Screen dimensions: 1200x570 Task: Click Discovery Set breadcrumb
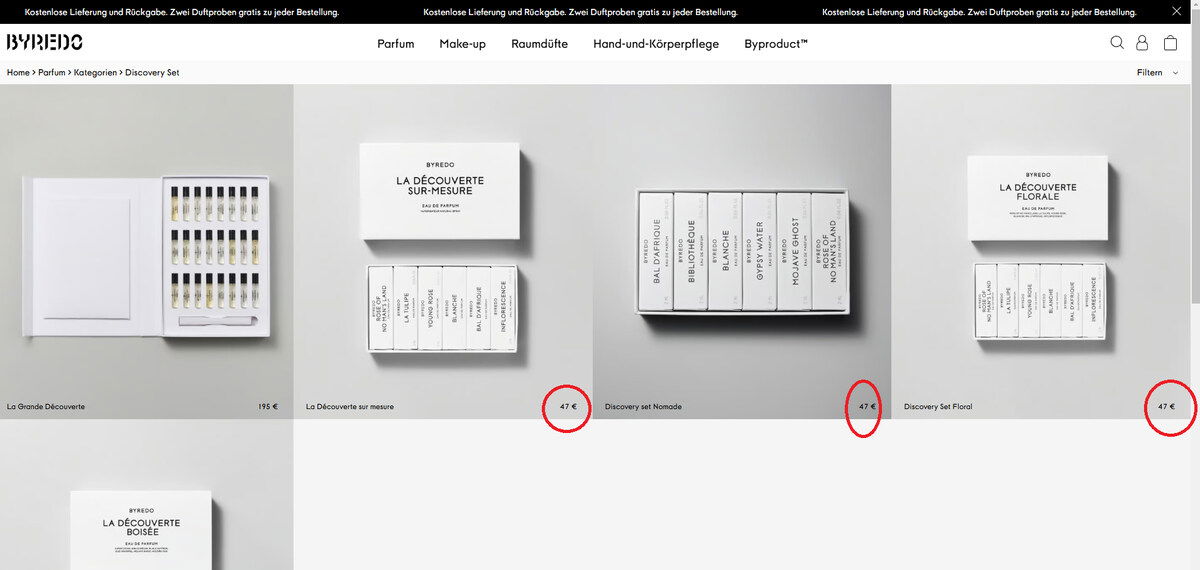pyautogui.click(x=152, y=73)
